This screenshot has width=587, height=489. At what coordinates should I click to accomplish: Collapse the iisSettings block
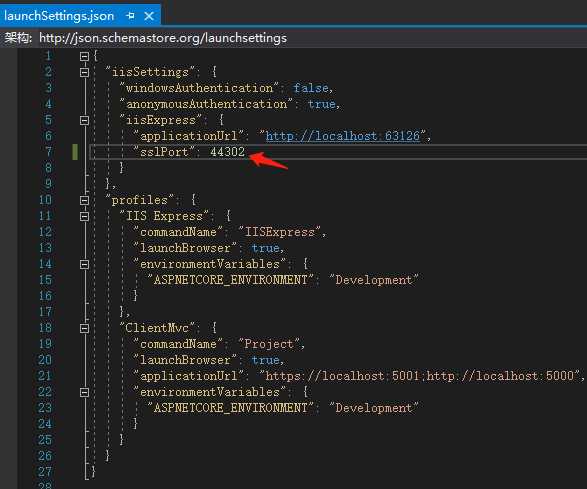pos(85,72)
